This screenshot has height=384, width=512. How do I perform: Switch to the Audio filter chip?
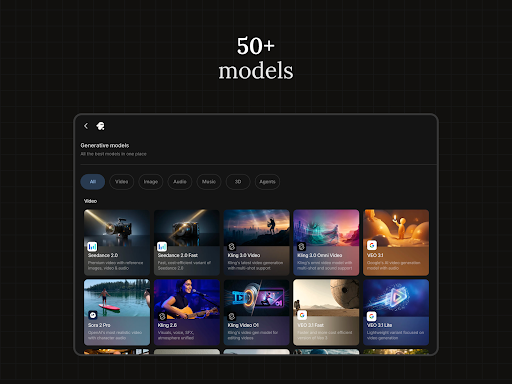pos(180,182)
